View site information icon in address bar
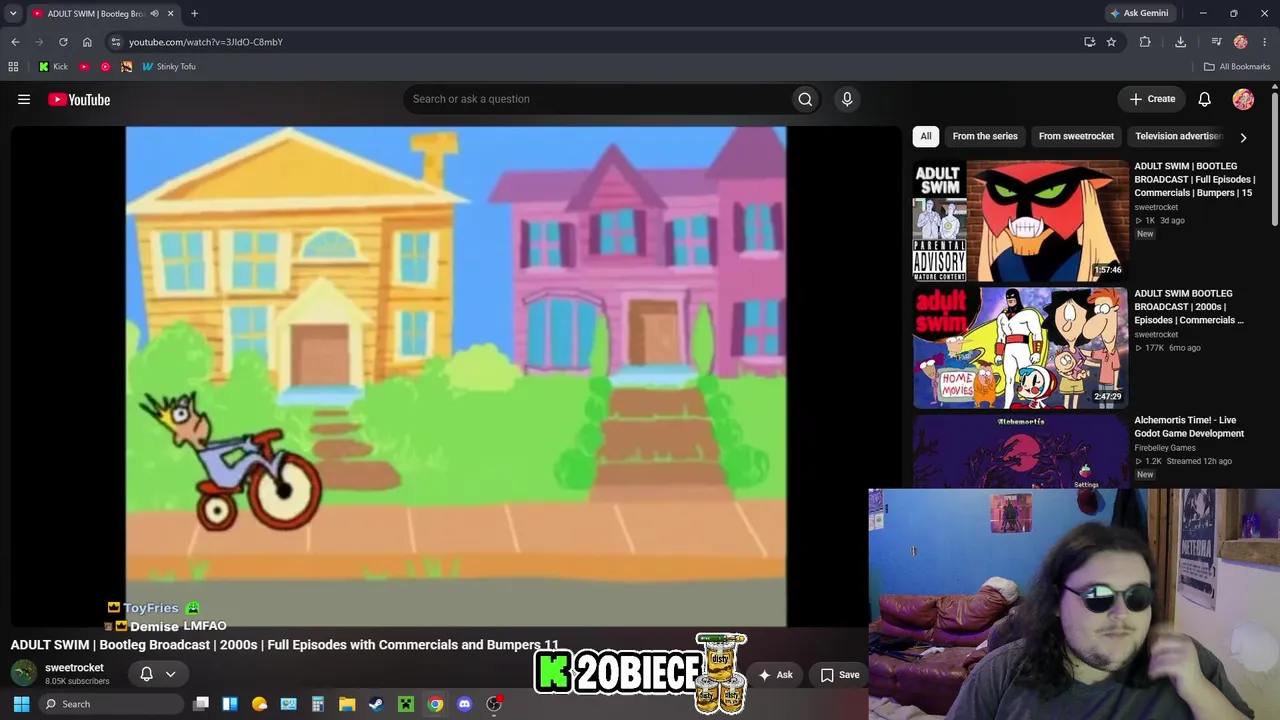 coord(116,42)
